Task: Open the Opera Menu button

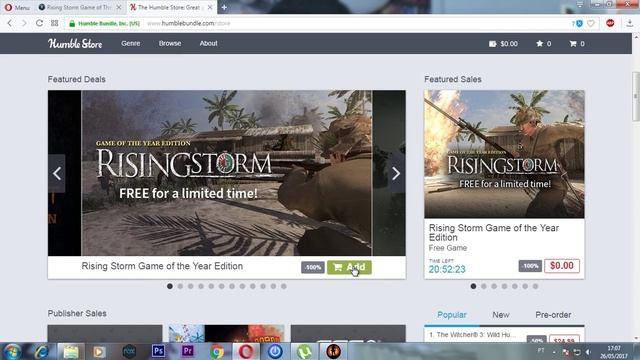Action: tap(17, 7)
